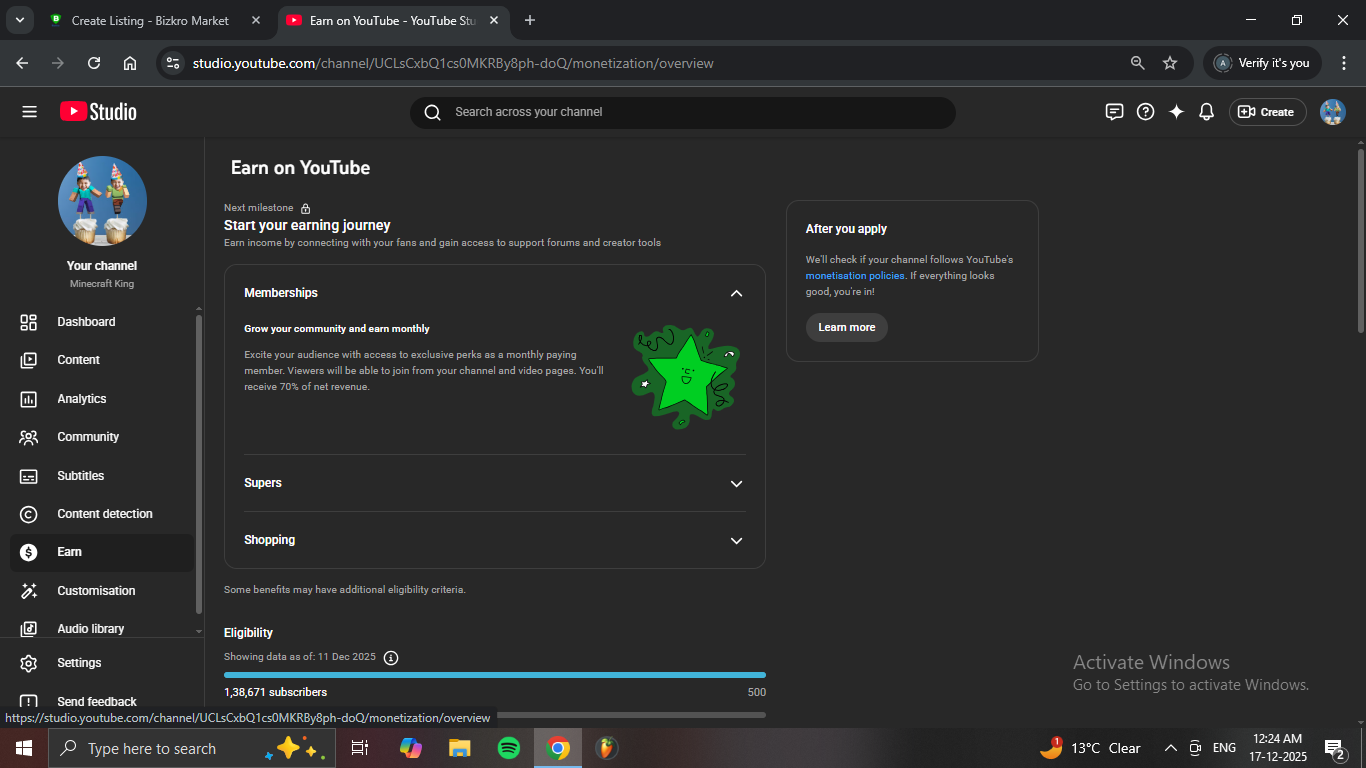Launch Spotify from the taskbar
The width and height of the screenshot is (1366, 768).
508,748
